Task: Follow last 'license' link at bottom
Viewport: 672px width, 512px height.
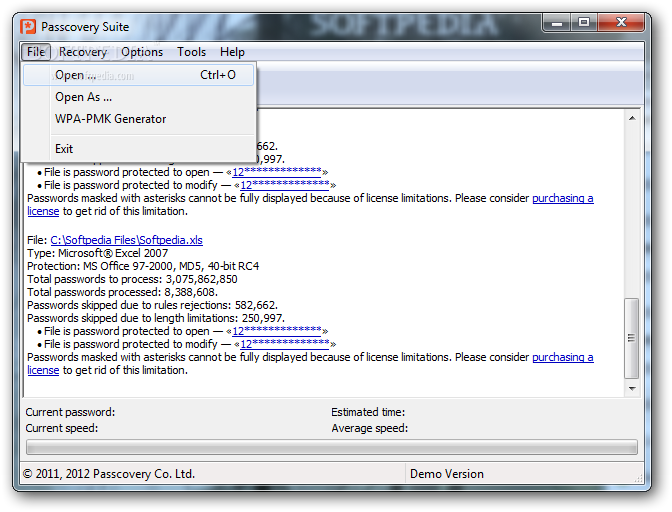Action: point(43,370)
